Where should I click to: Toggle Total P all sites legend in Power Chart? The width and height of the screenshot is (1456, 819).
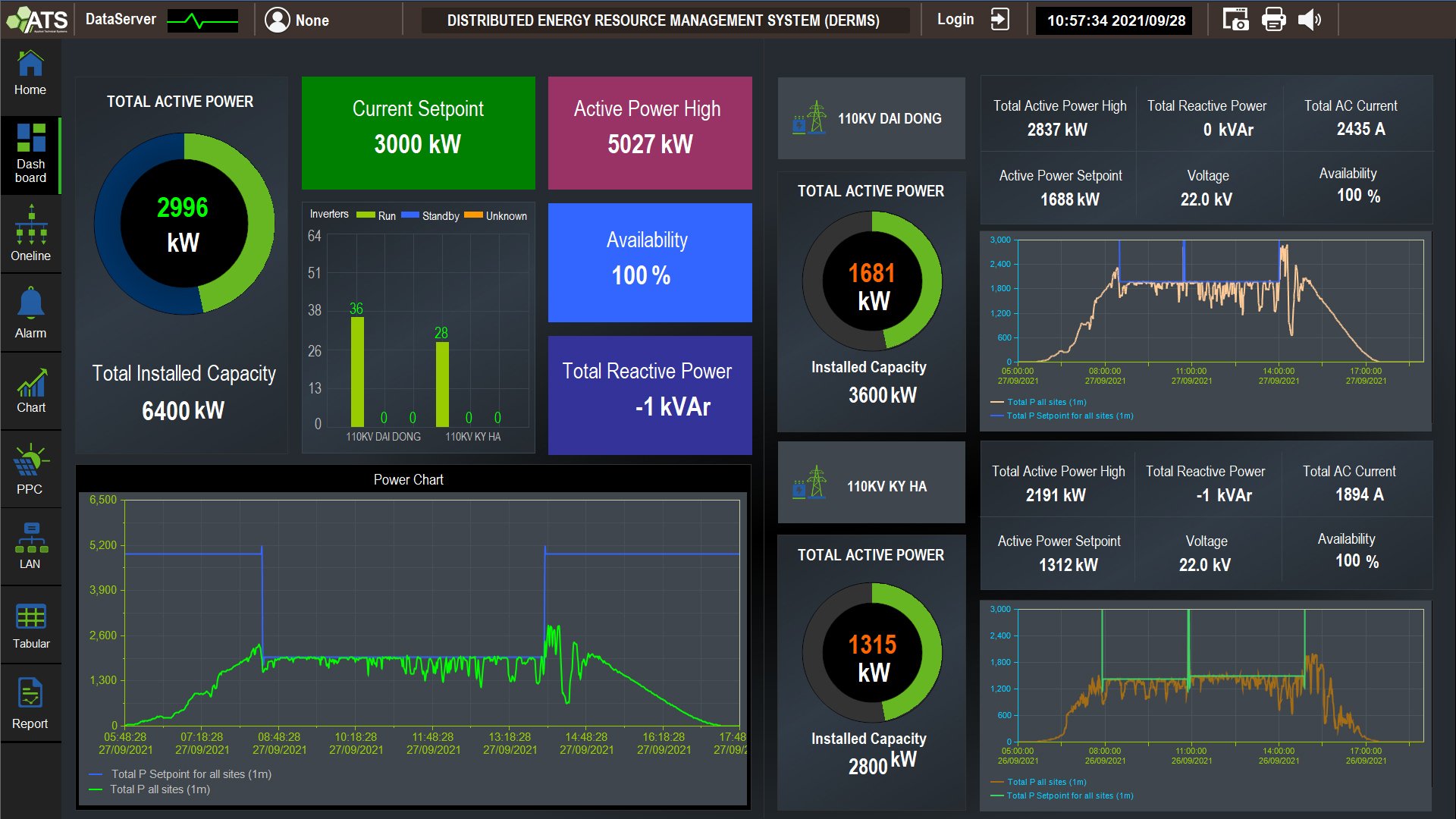pos(150,789)
